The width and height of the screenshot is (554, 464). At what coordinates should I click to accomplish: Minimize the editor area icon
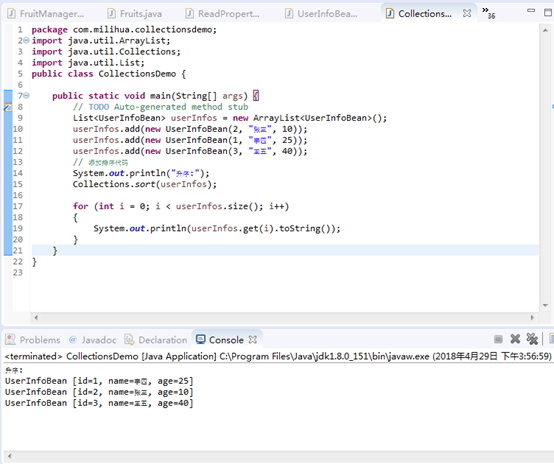click(531, 11)
